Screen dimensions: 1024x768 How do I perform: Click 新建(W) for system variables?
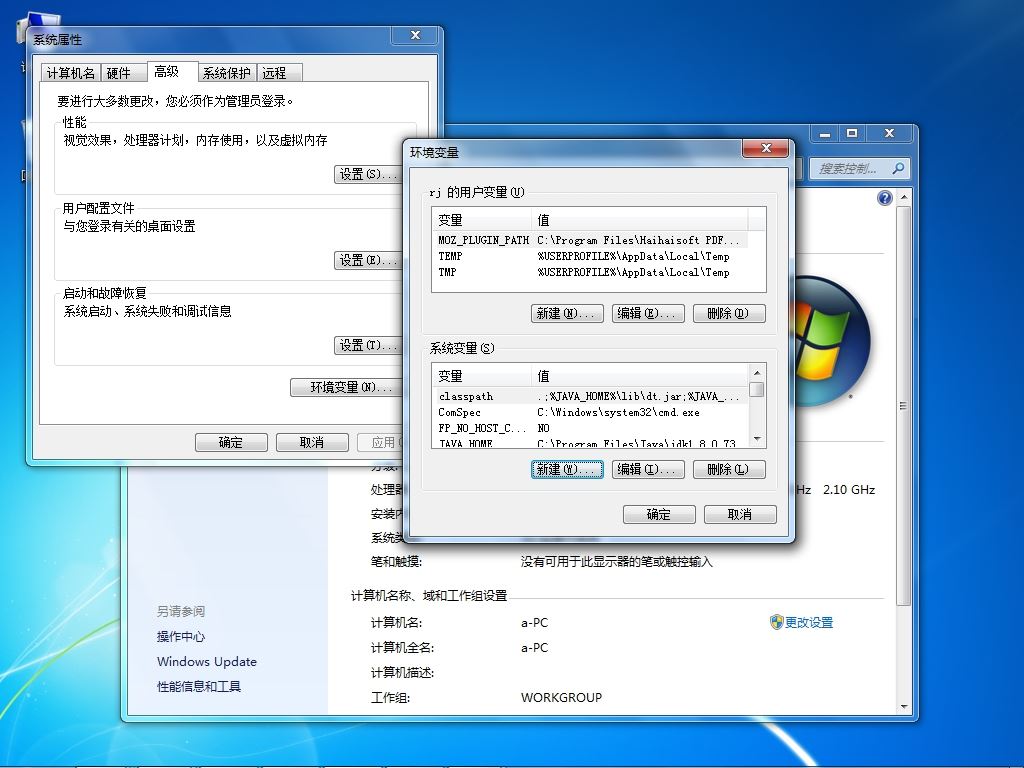click(567, 470)
